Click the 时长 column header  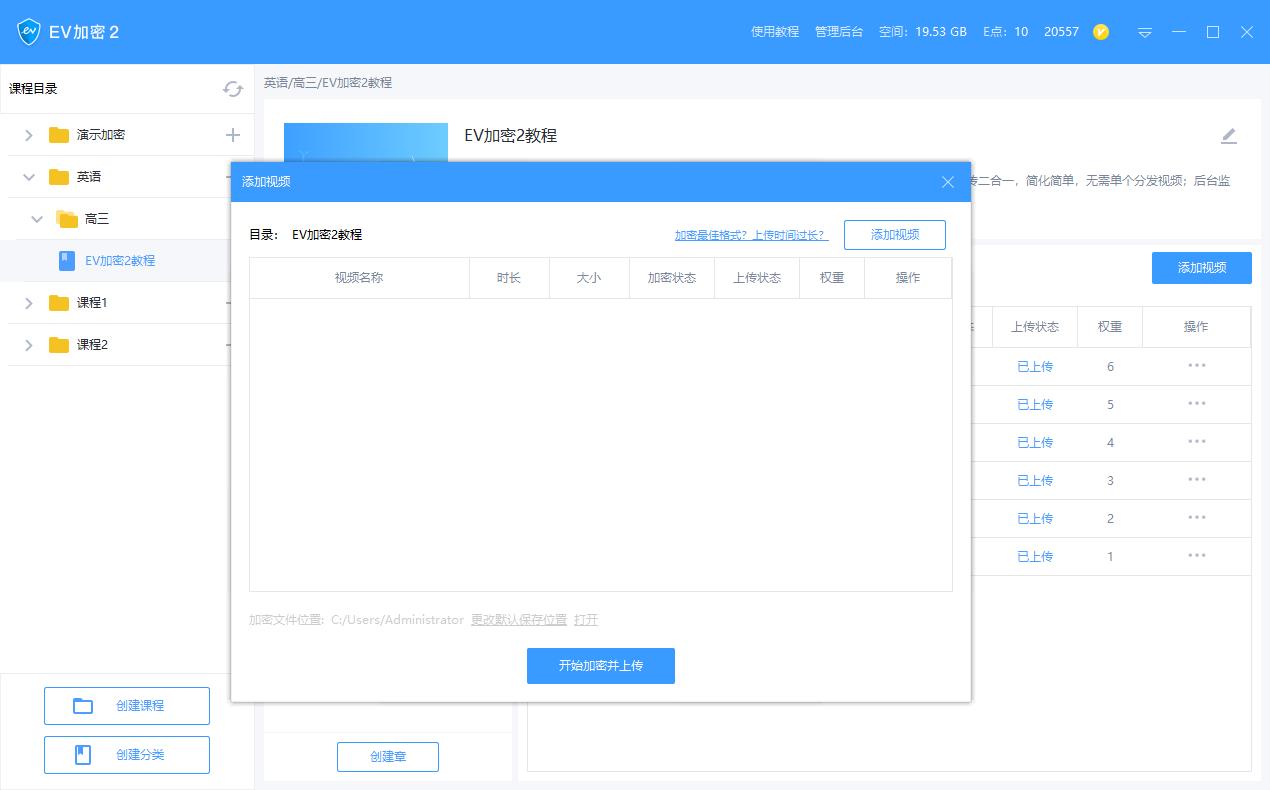pyautogui.click(x=509, y=278)
